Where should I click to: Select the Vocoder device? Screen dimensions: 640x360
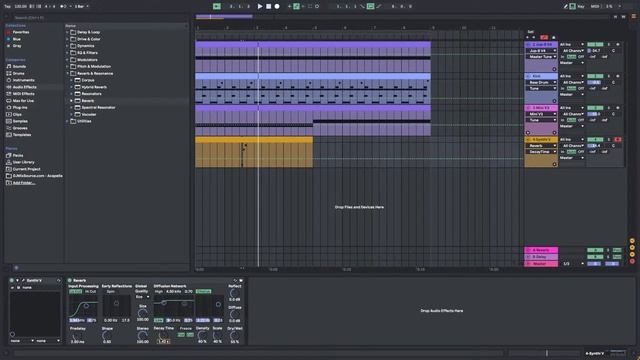pyautogui.click(x=89, y=115)
